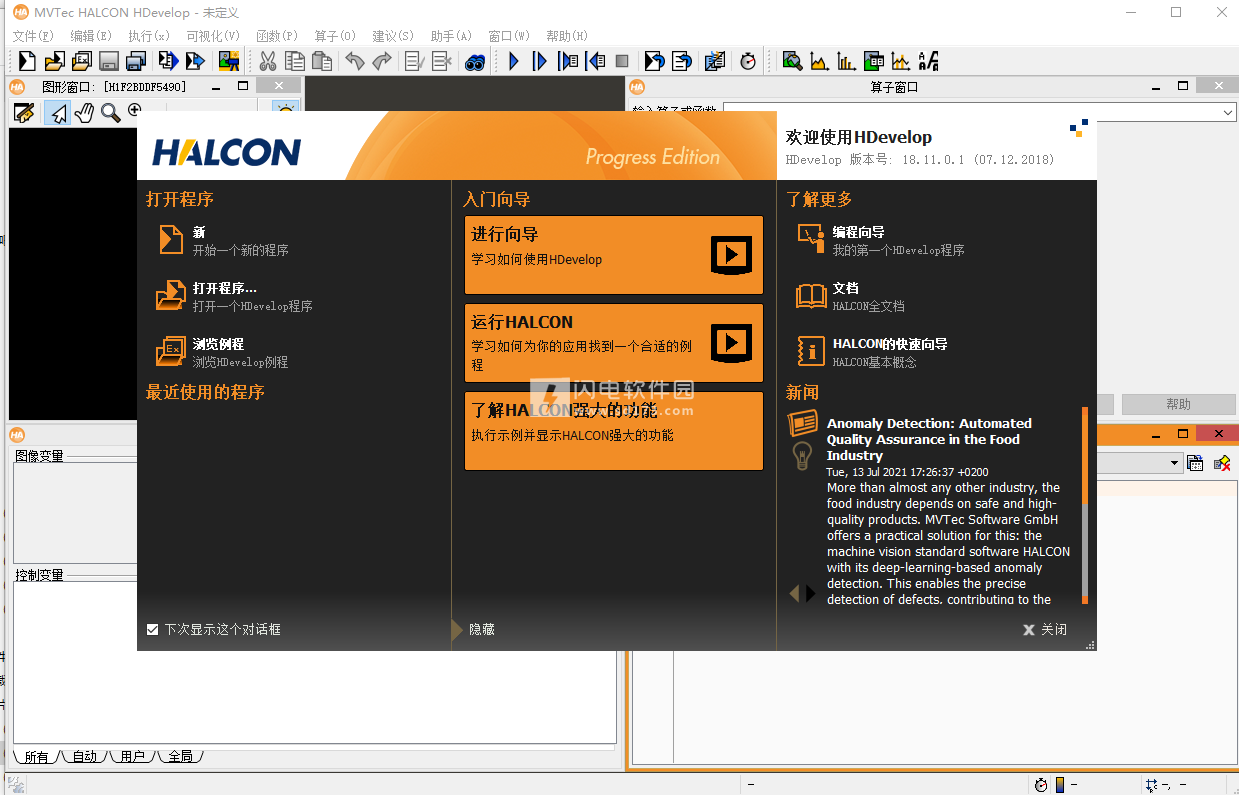Run the program with the play icon

(514, 61)
